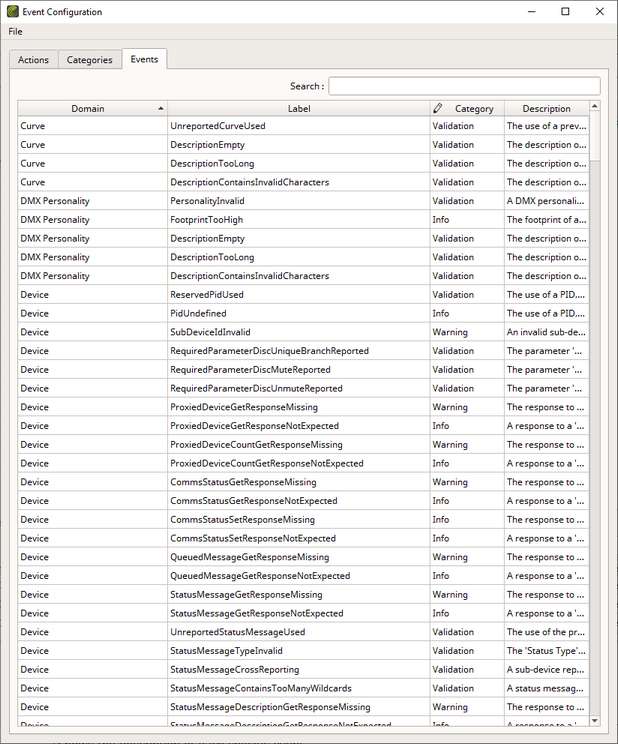
Task: Select CommsStatusGetResponseMissing label cell
Action: (x=299, y=482)
